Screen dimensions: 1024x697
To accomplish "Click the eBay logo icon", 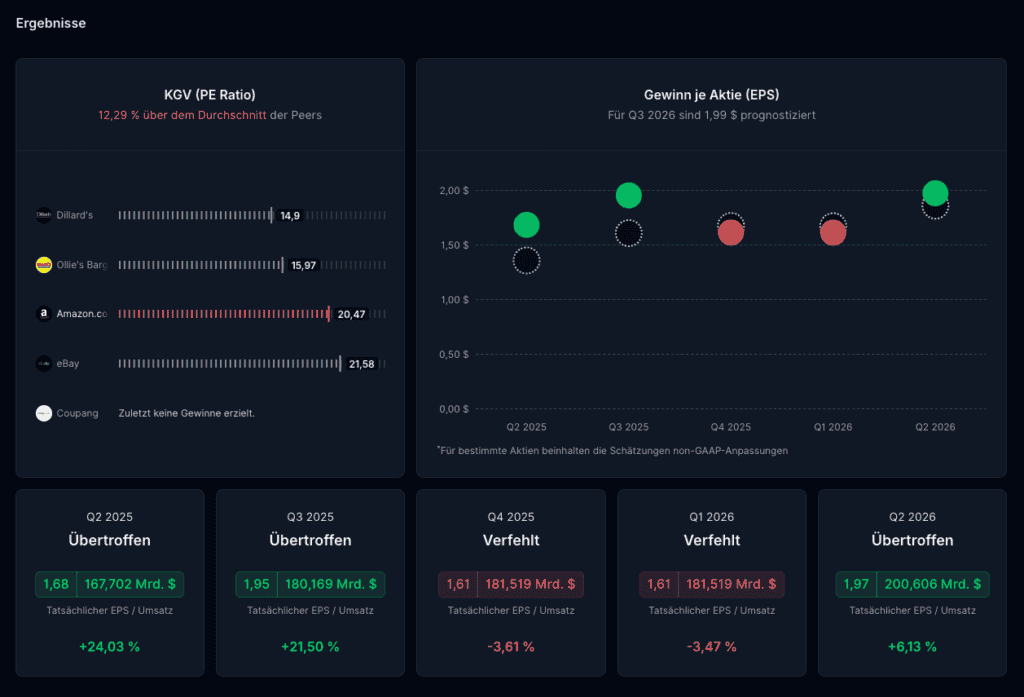I will (44, 363).
